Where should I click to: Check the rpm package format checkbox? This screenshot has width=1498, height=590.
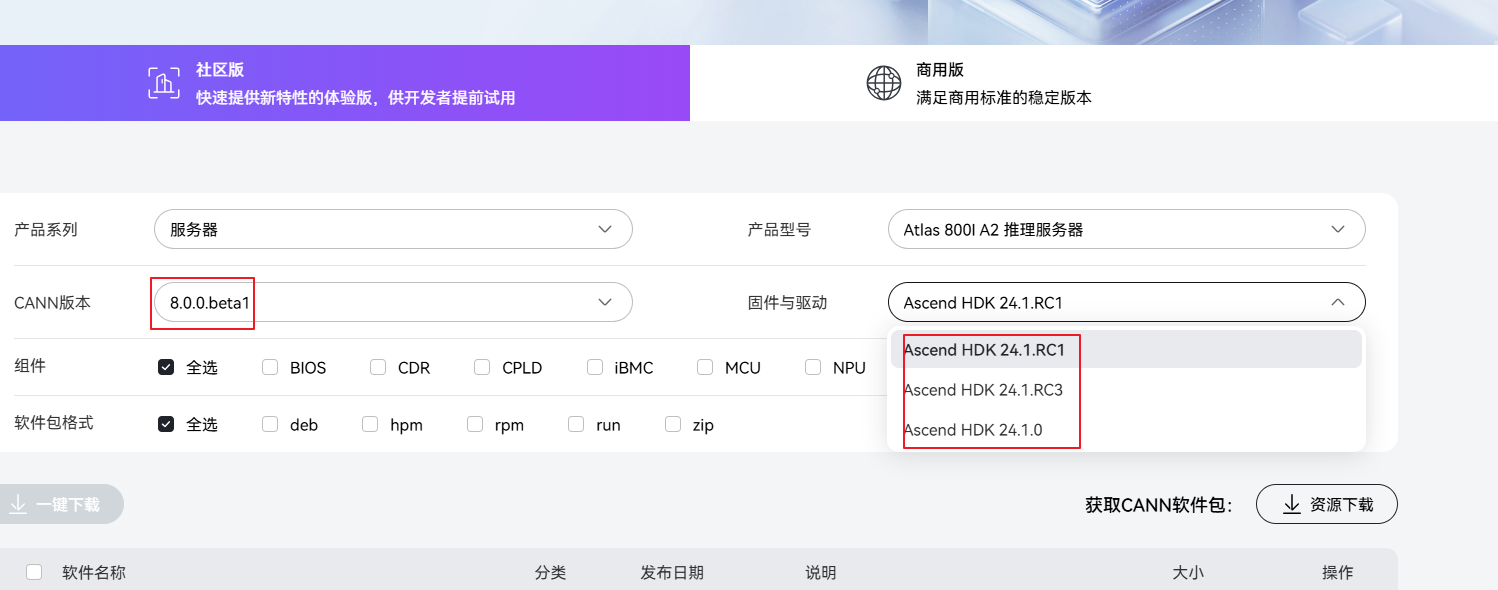[475, 424]
